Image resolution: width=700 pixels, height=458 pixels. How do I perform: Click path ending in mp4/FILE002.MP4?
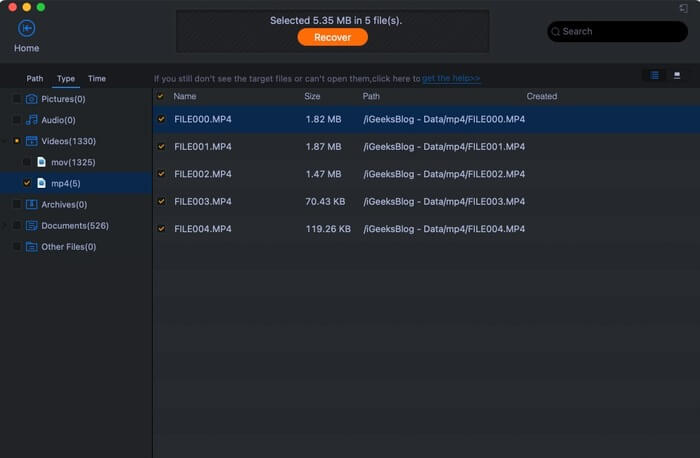coord(444,174)
